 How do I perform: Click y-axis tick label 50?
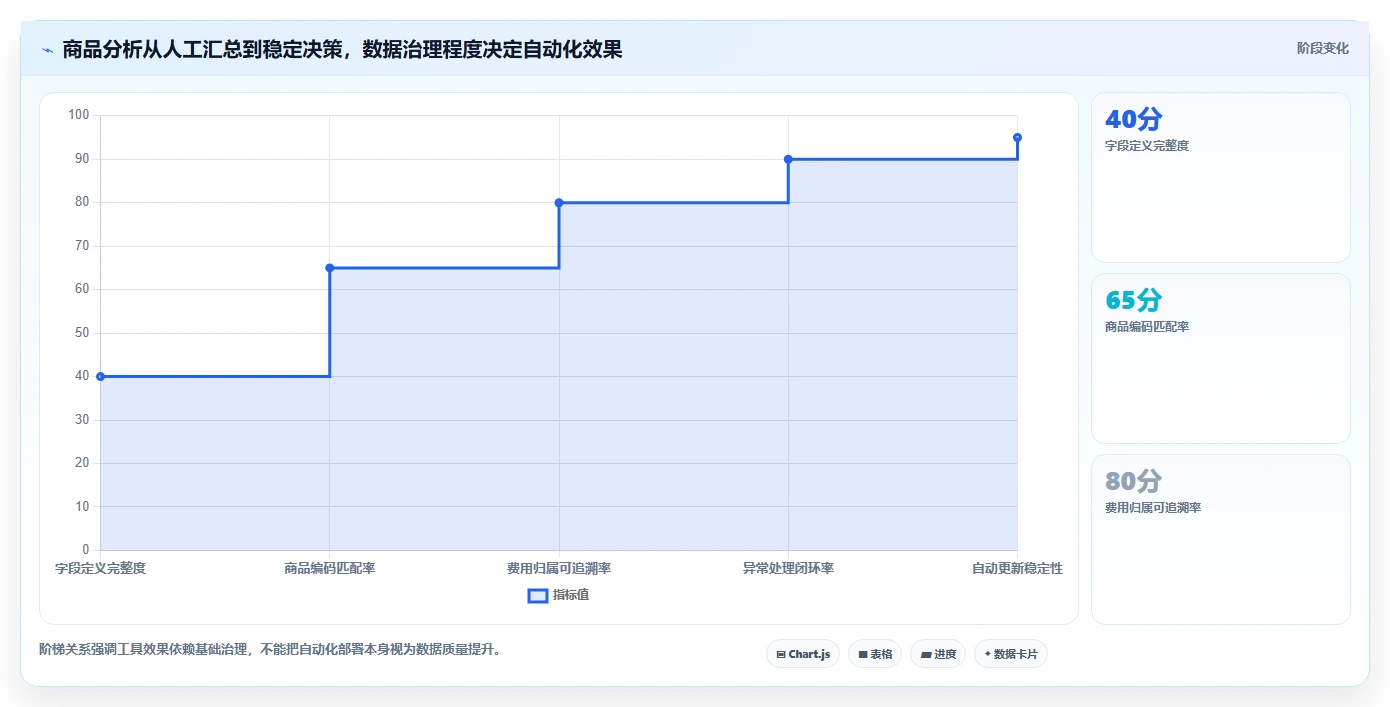[82, 333]
